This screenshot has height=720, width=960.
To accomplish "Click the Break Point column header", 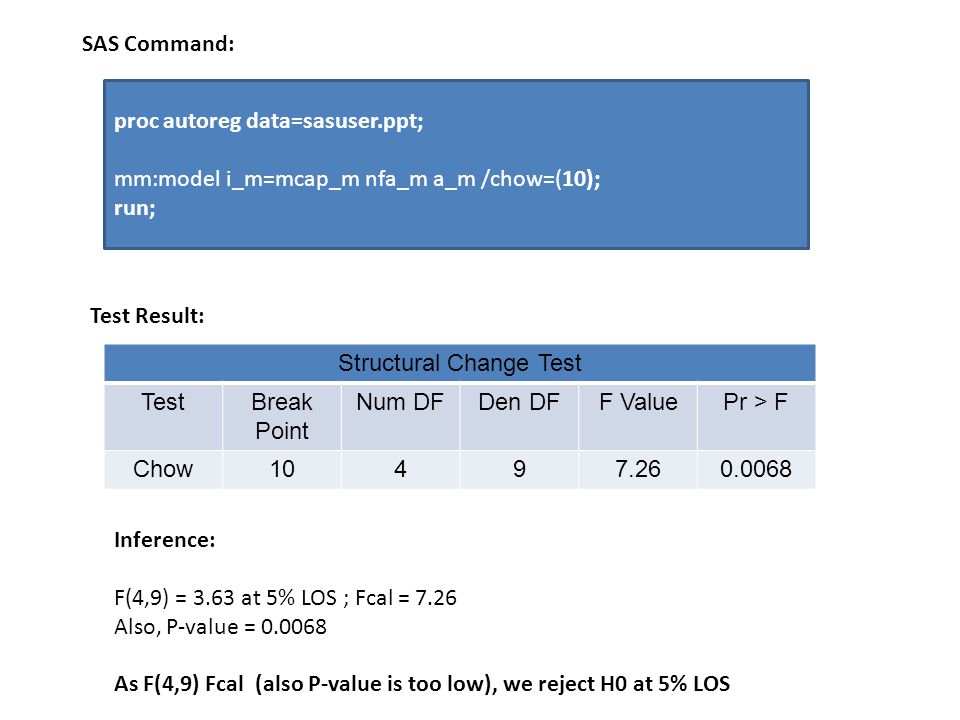I will pyautogui.click(x=282, y=417).
